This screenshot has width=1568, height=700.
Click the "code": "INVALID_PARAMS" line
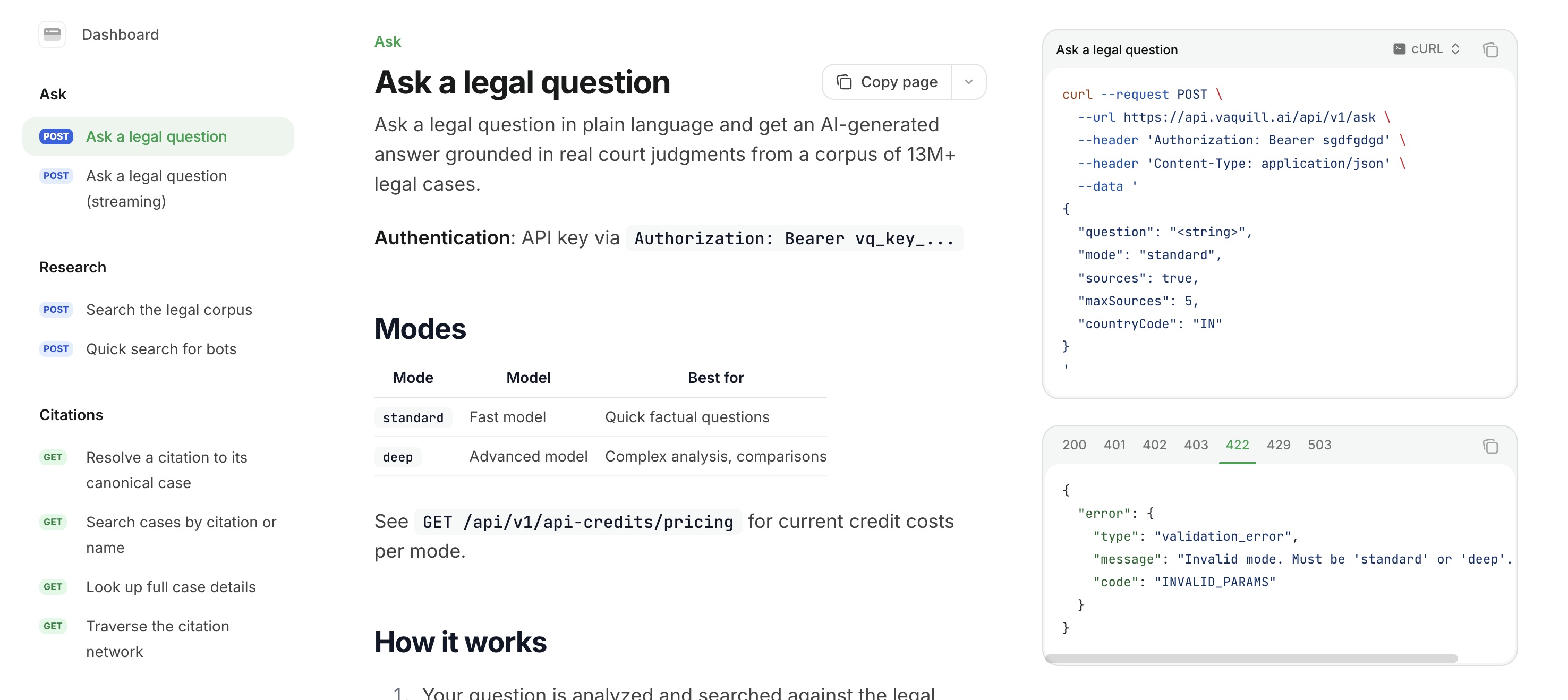(x=1184, y=582)
